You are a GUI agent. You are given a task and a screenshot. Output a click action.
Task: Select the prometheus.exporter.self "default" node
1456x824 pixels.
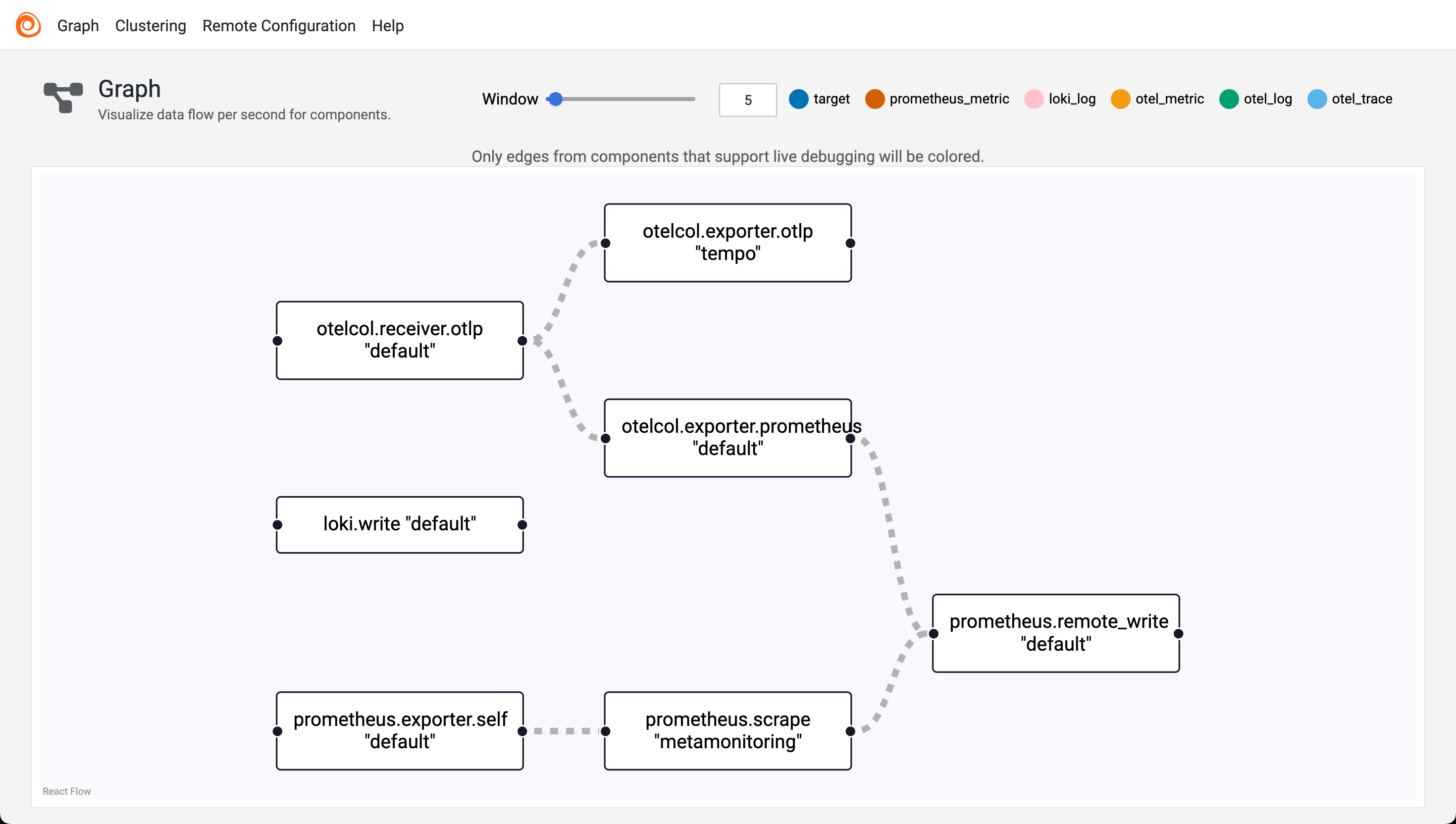400,730
